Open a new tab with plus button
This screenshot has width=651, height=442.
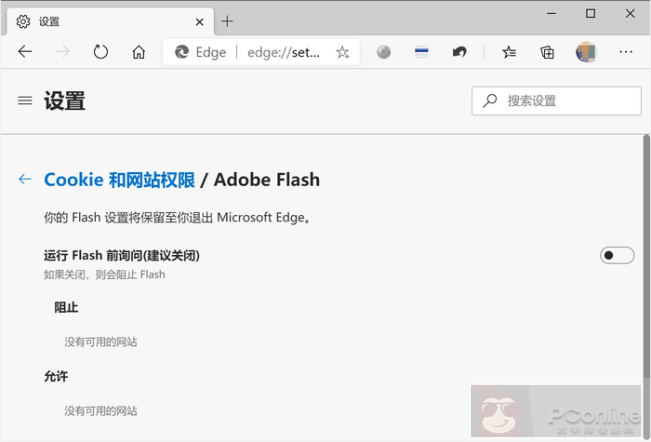click(227, 21)
